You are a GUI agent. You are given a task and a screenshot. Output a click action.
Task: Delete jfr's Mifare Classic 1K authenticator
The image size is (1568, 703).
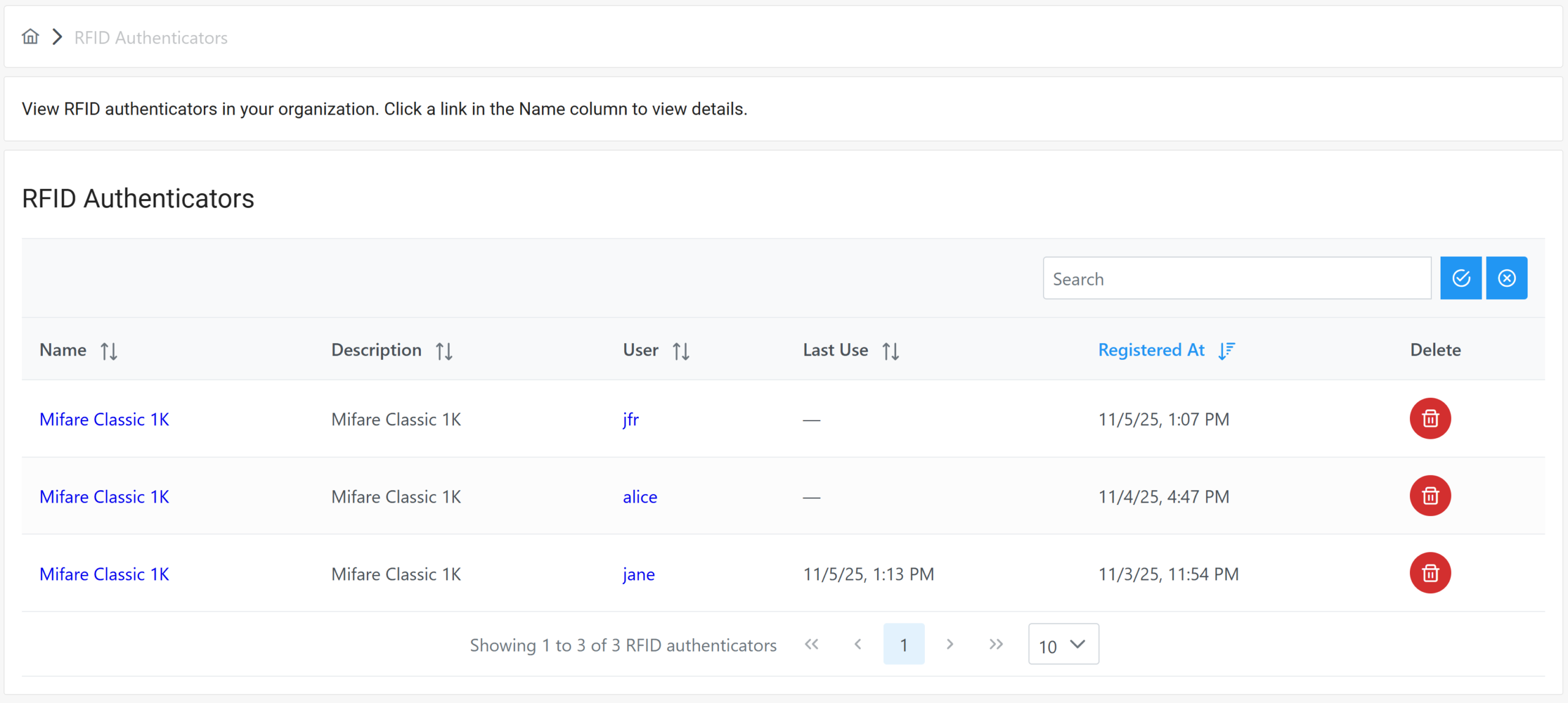1430,419
